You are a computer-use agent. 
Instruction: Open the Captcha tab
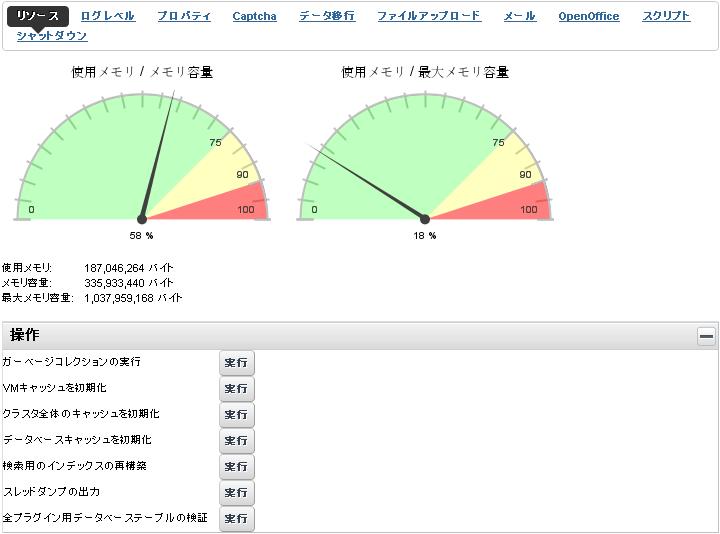tap(254, 16)
